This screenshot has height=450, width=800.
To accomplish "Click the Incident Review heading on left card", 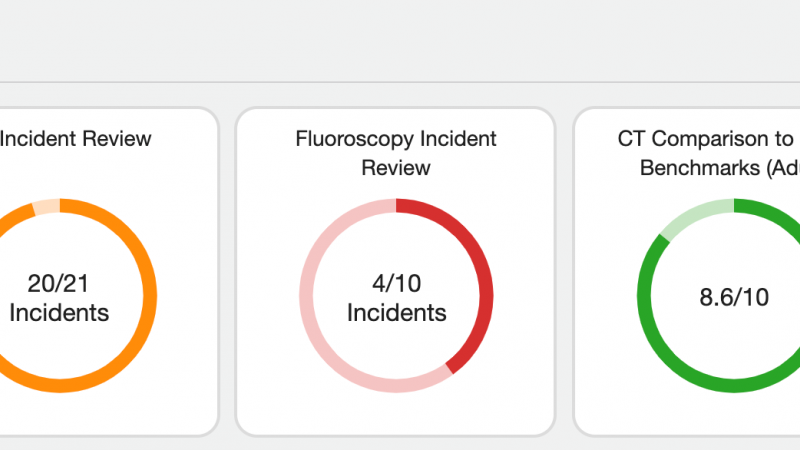I will pos(76,139).
